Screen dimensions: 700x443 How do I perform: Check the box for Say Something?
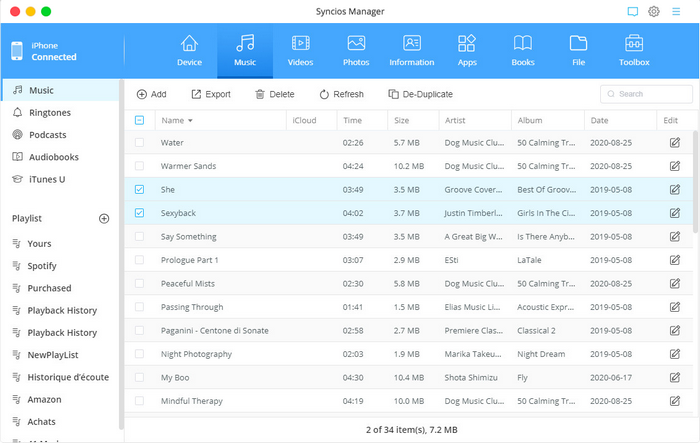pos(139,236)
